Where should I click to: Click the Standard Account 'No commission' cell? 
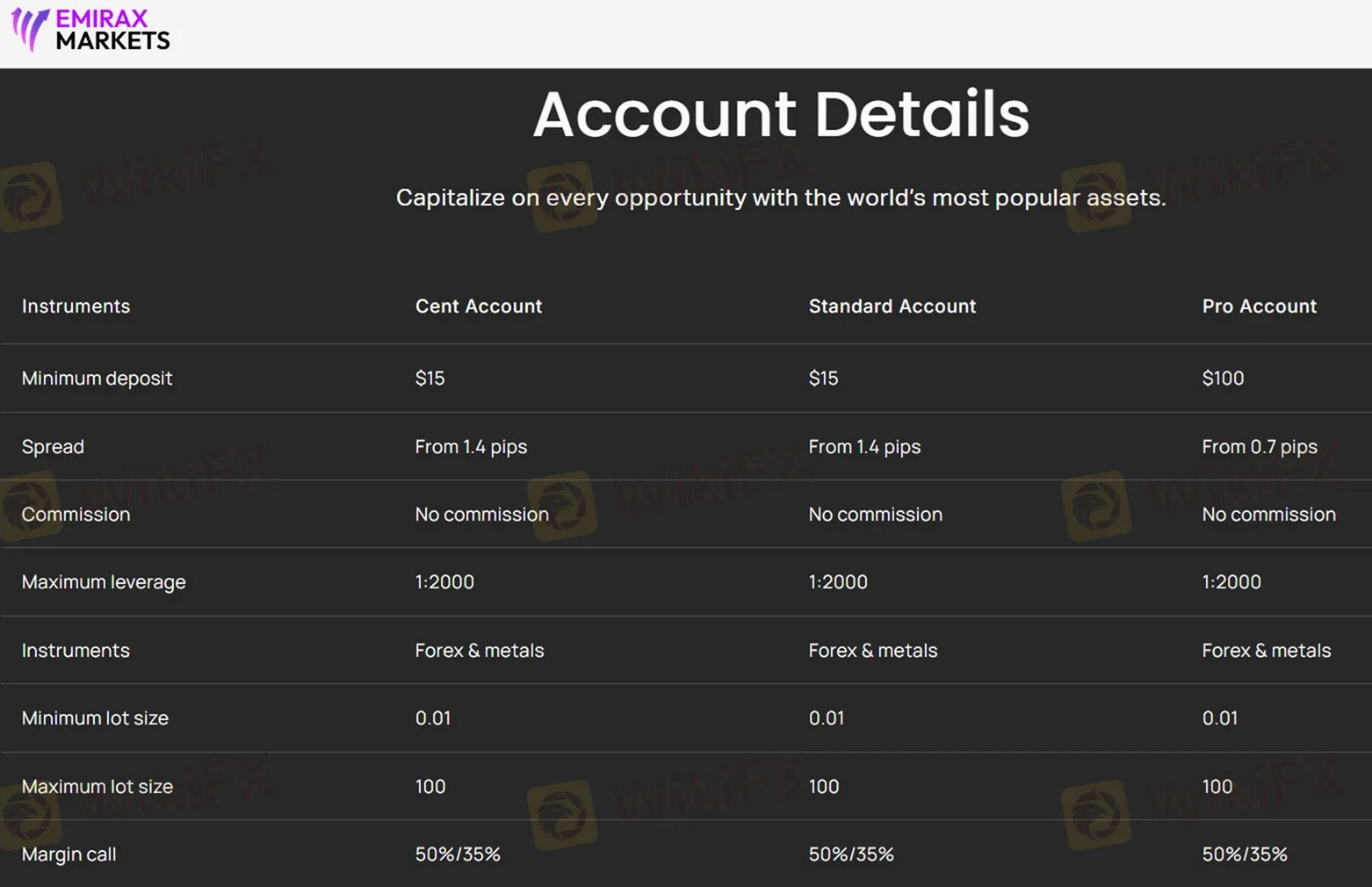[875, 515]
